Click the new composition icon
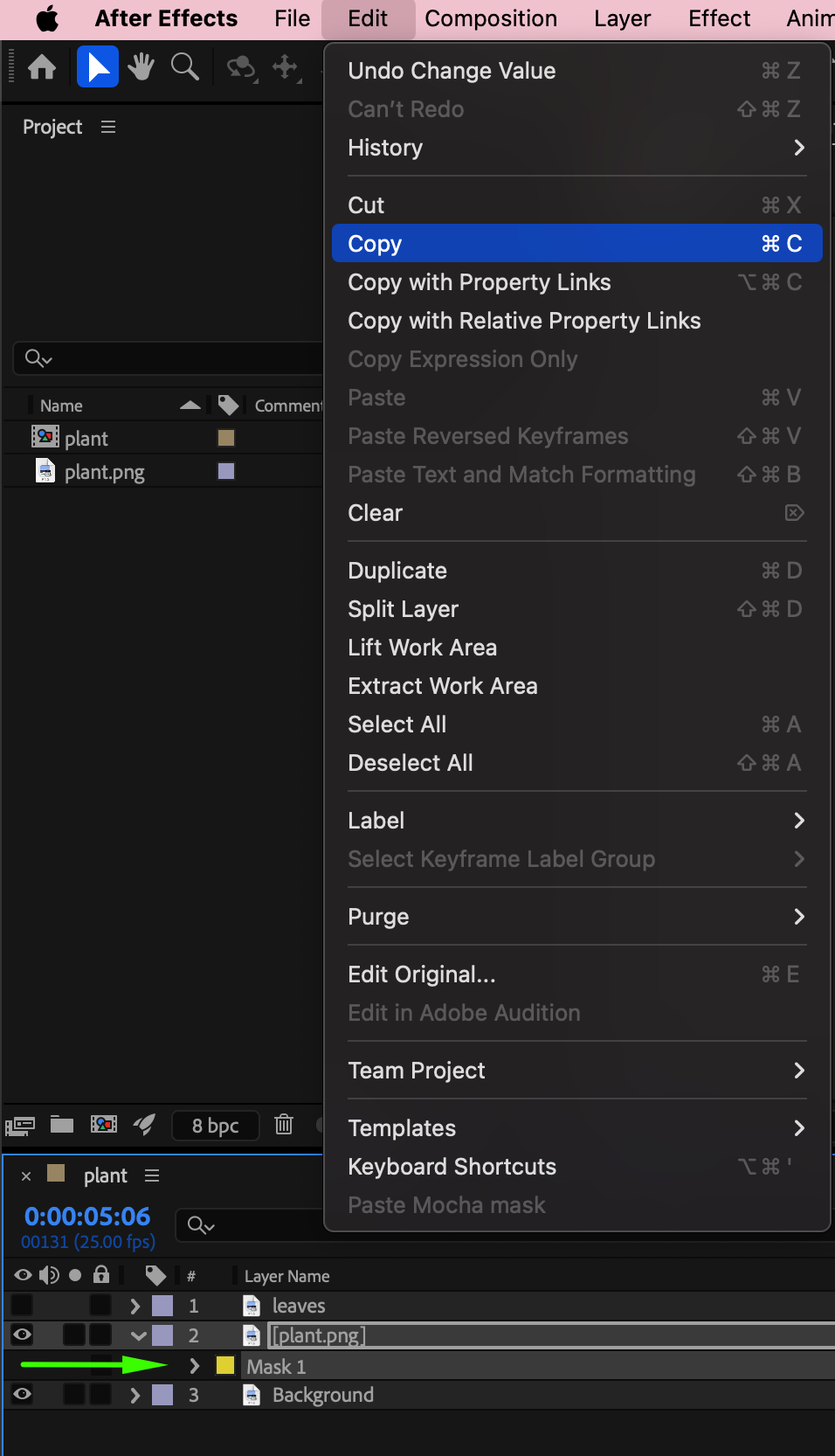This screenshot has width=835, height=1456. (104, 1125)
